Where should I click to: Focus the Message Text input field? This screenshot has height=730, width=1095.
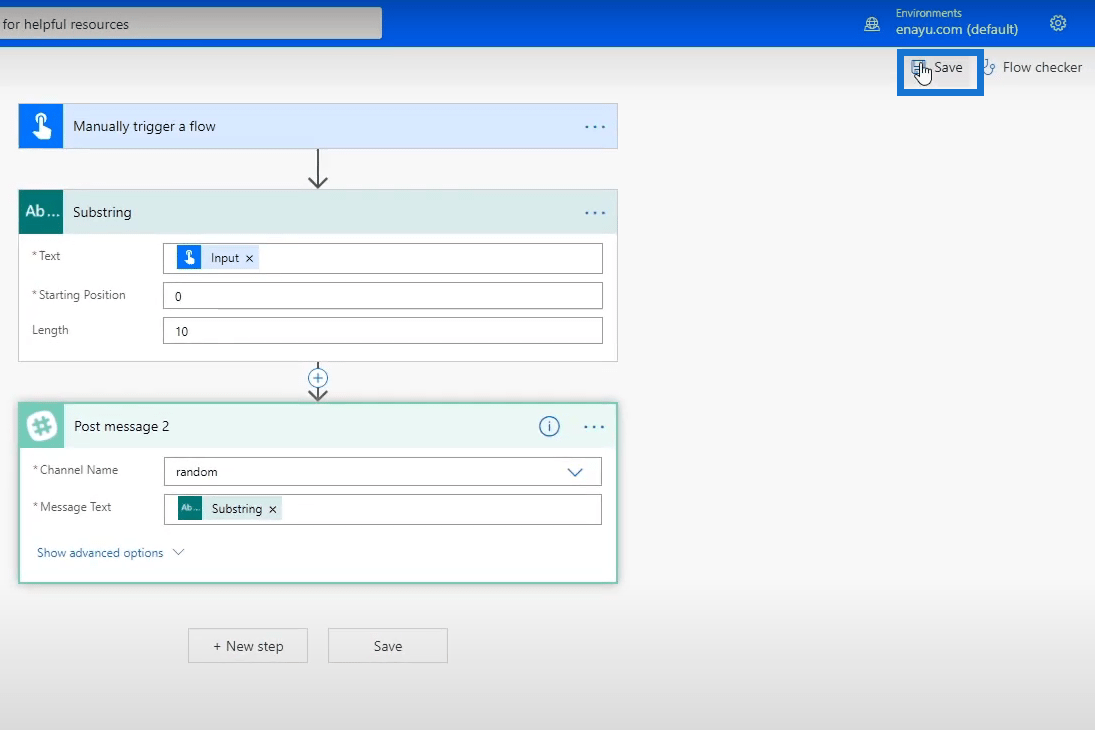383,509
